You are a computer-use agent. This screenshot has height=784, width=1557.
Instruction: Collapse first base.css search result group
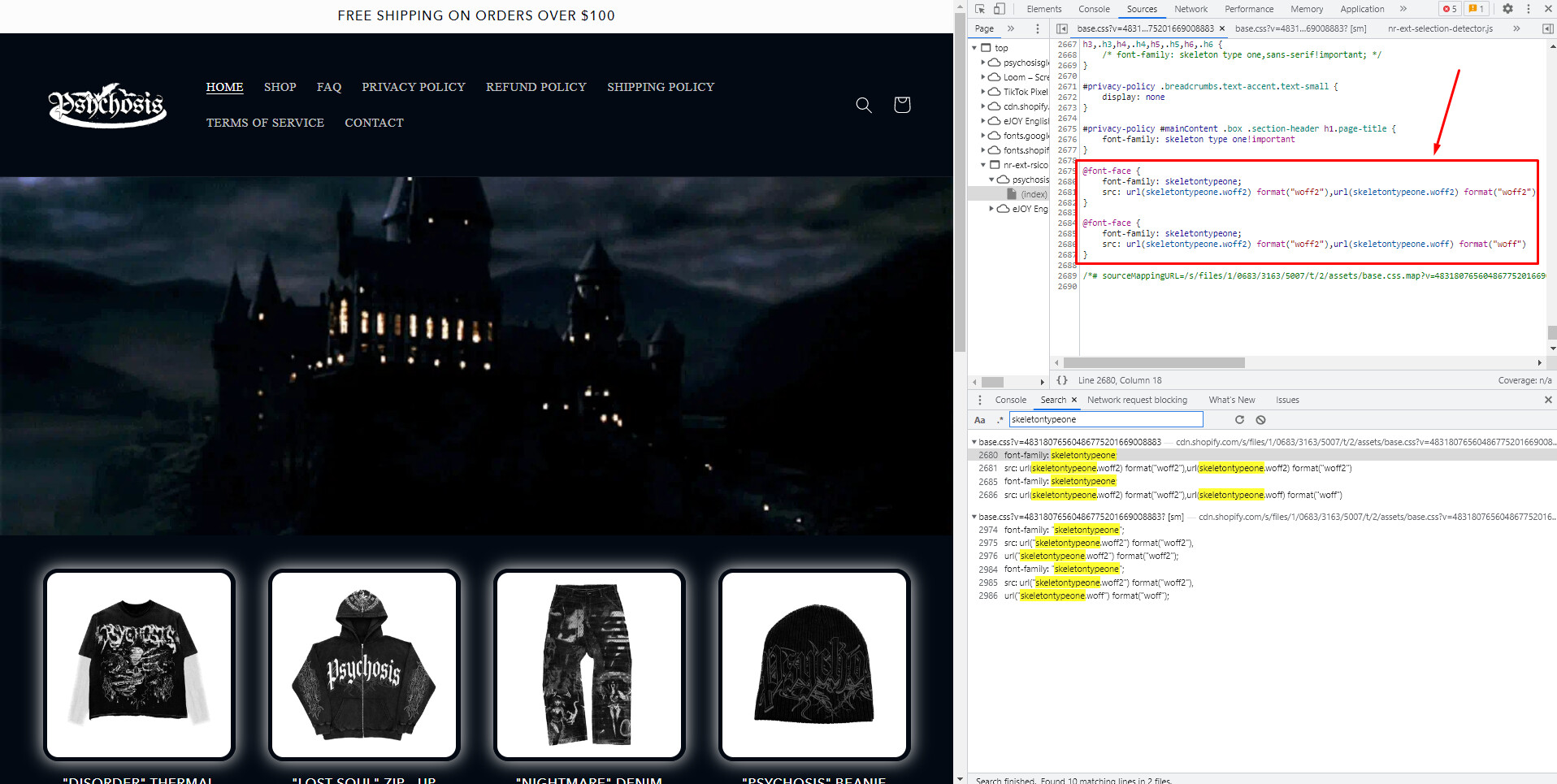click(x=974, y=442)
